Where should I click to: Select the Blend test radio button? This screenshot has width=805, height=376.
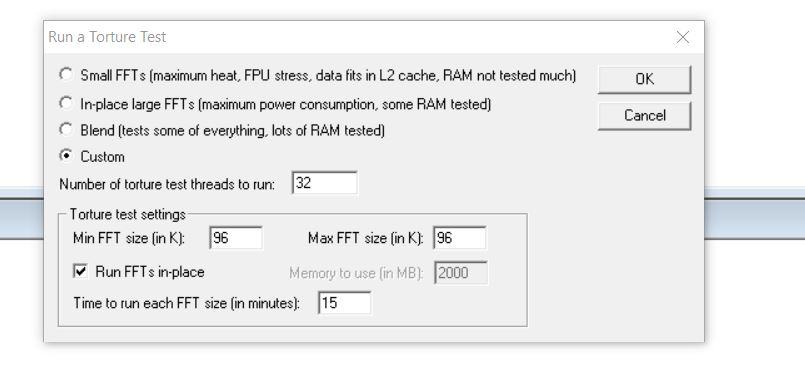pos(66,129)
